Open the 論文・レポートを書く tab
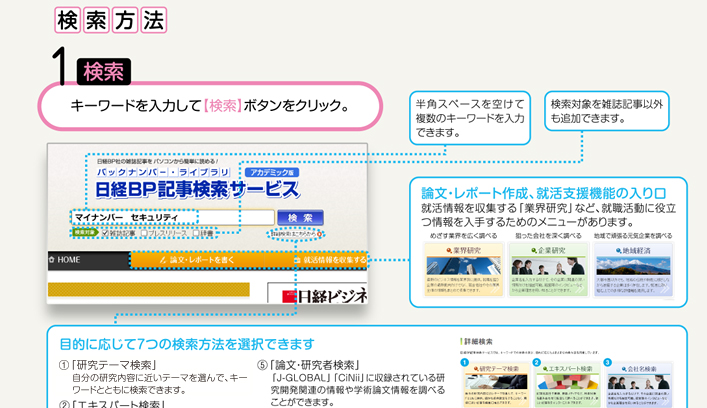The height and width of the screenshot is (408, 707). point(197,260)
